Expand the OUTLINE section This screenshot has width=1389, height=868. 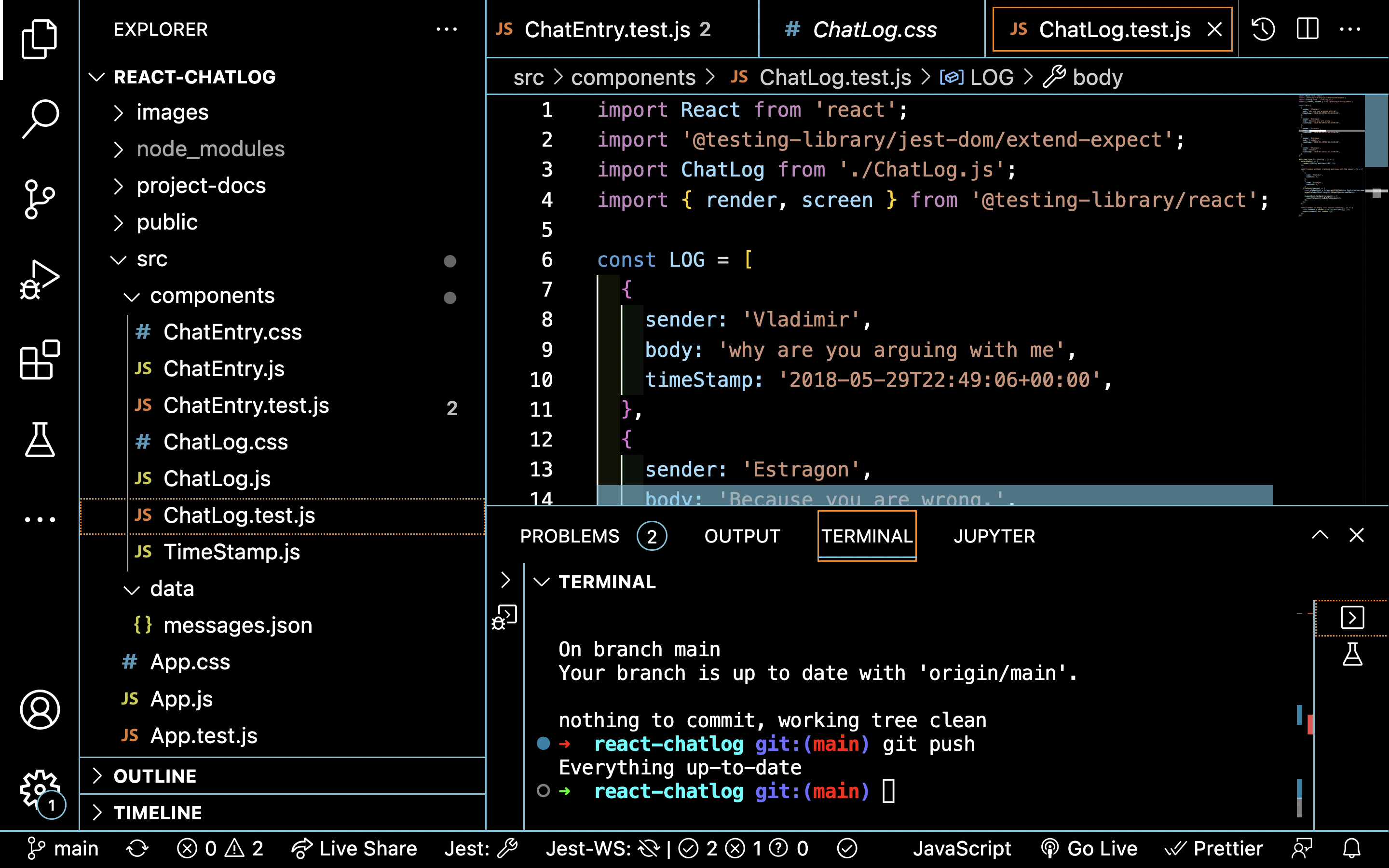pos(155,776)
